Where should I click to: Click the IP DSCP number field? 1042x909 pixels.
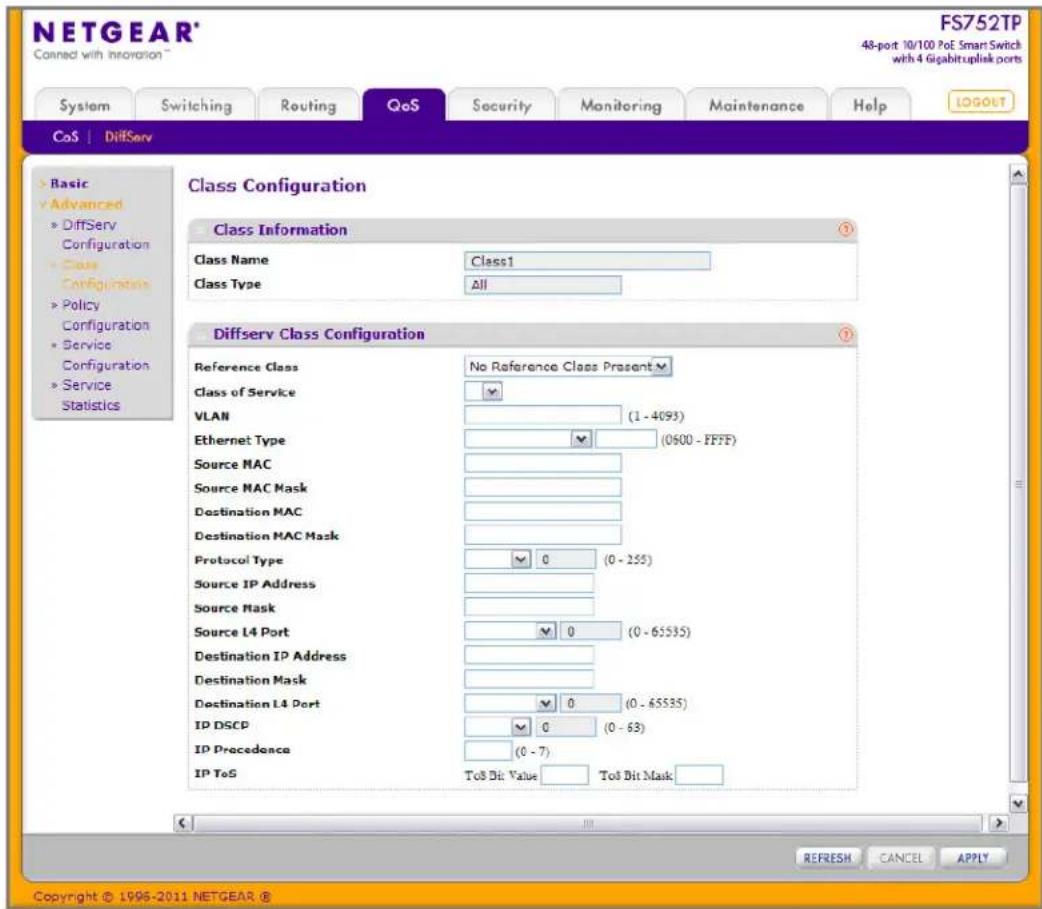[x=566, y=727]
